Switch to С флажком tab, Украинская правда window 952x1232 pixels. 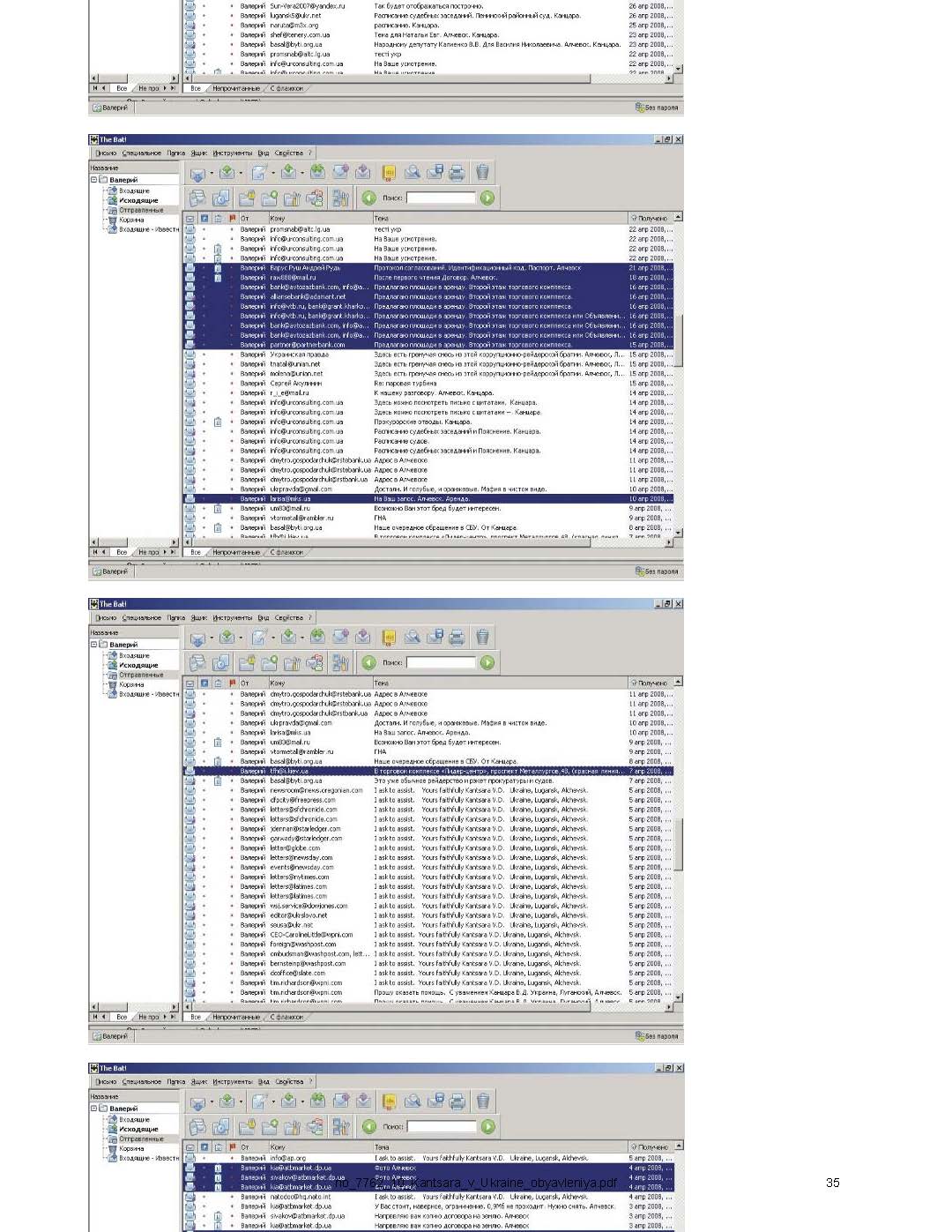coord(286,553)
